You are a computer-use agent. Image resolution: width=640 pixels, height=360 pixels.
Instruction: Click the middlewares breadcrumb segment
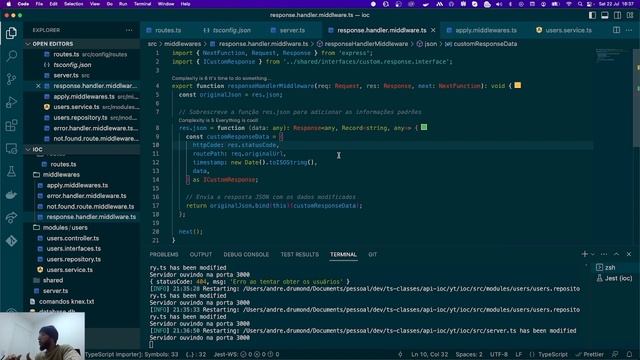coord(182,44)
